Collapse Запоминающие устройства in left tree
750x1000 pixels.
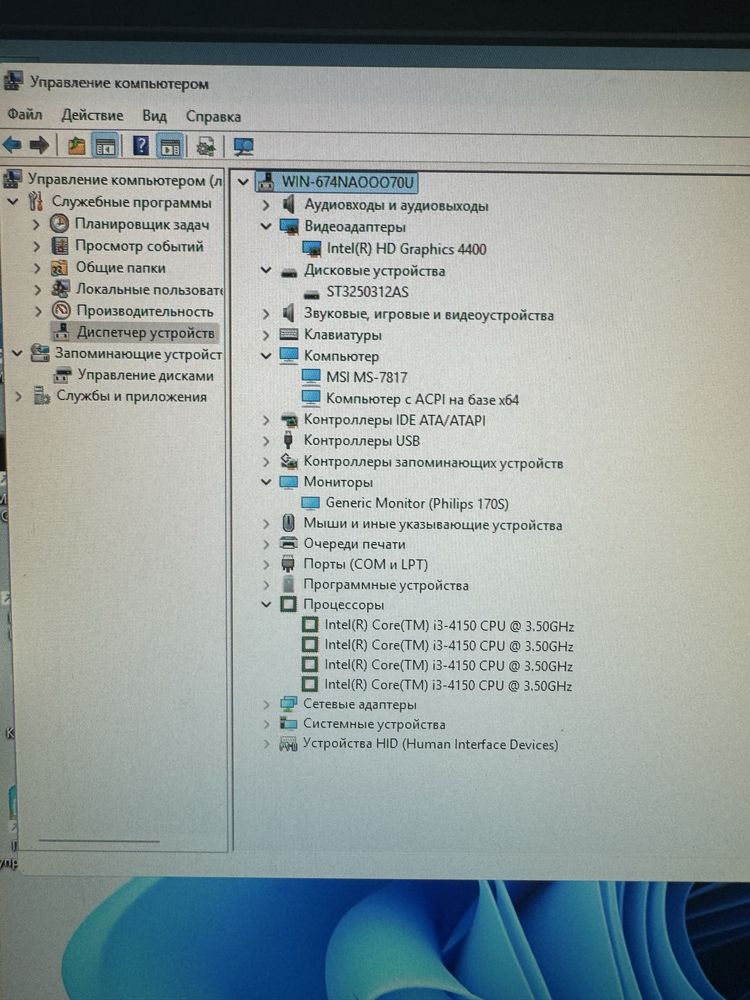[x=17, y=353]
